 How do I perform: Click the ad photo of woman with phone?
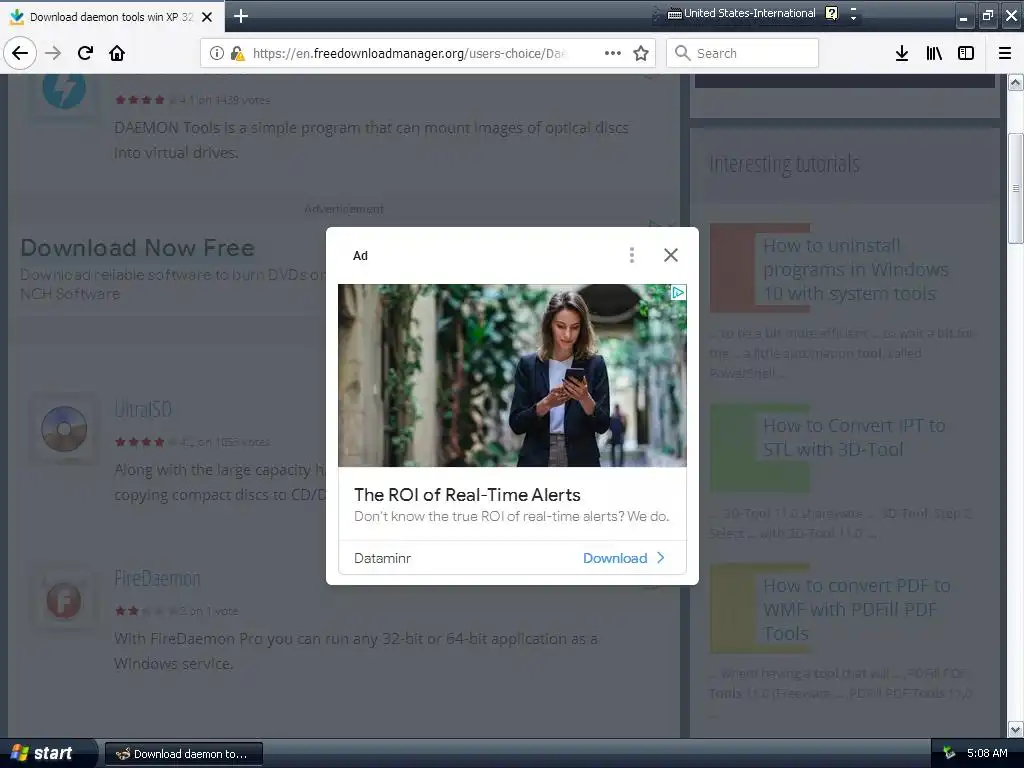click(x=512, y=375)
